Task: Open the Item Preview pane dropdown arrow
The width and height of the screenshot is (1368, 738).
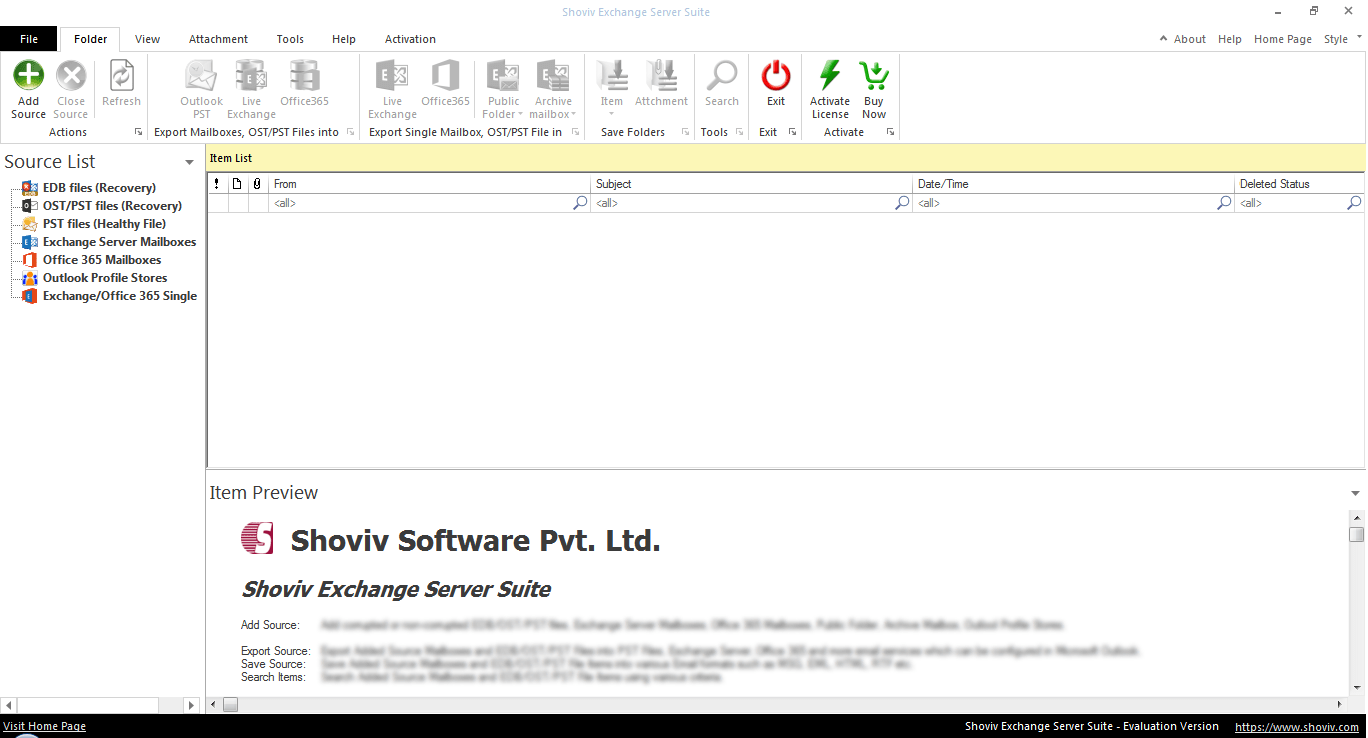Action: [x=1356, y=493]
